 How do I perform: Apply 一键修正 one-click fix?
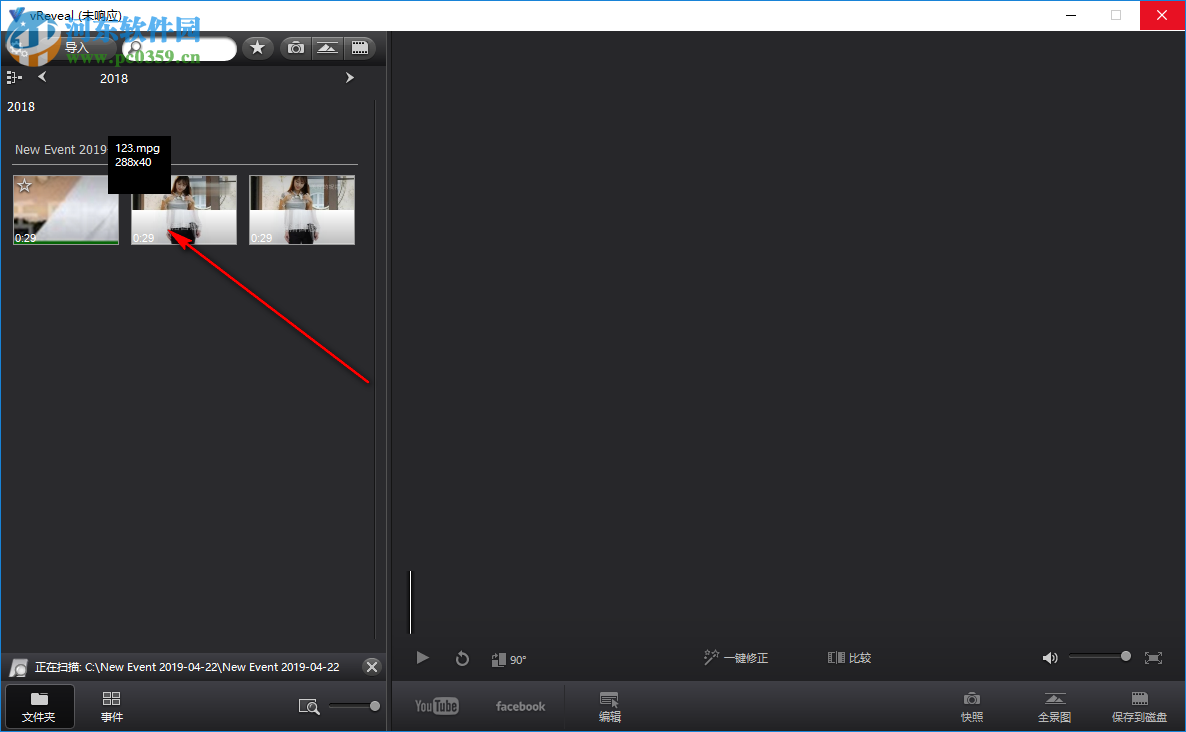(736, 658)
